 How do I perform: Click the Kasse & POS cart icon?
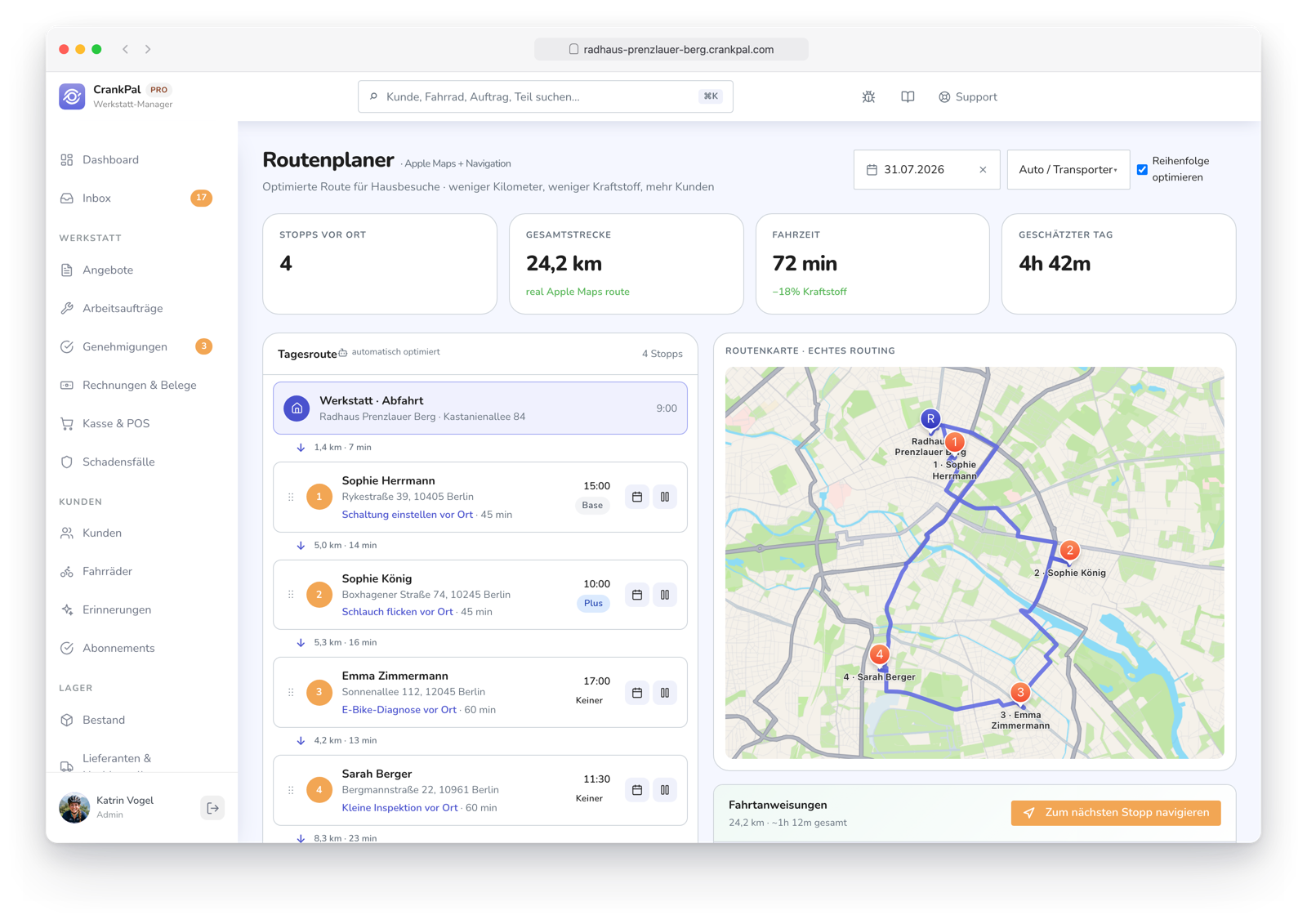(x=67, y=423)
